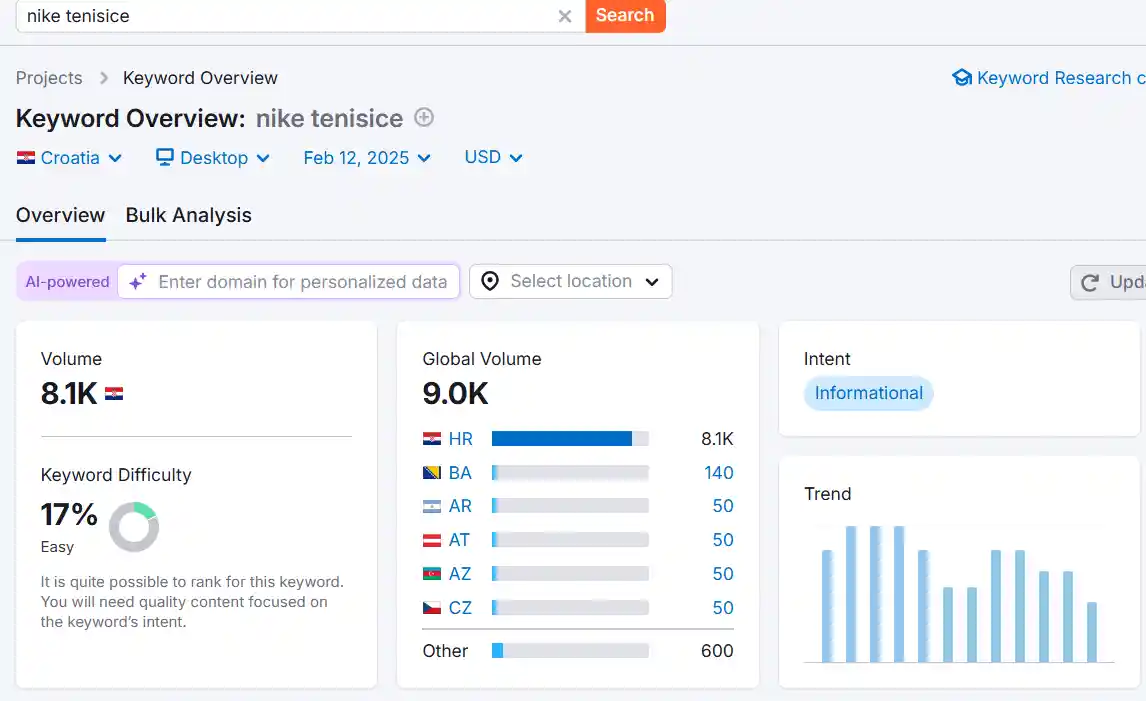
Task: Open the Select location dropdown
Action: pos(571,282)
